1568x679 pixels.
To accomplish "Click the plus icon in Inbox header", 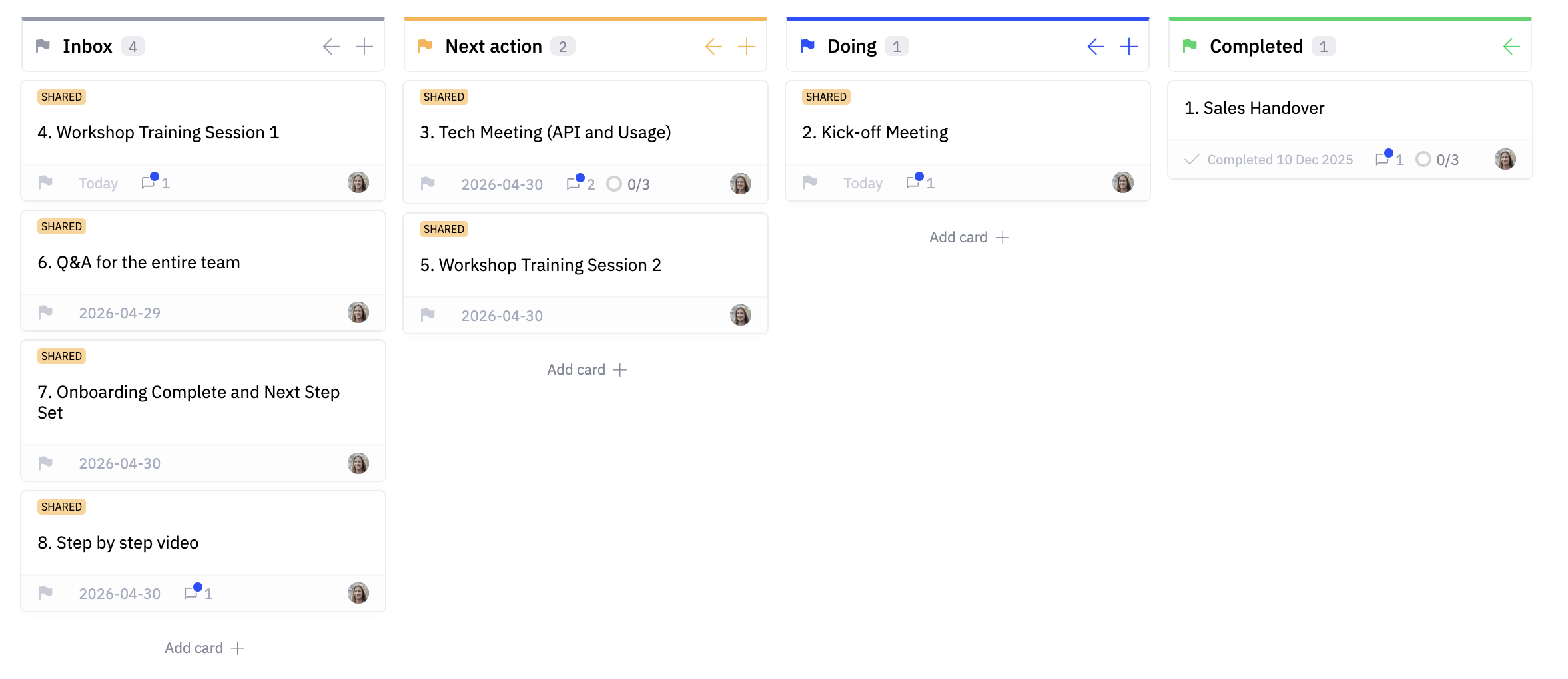I will 364,47.
